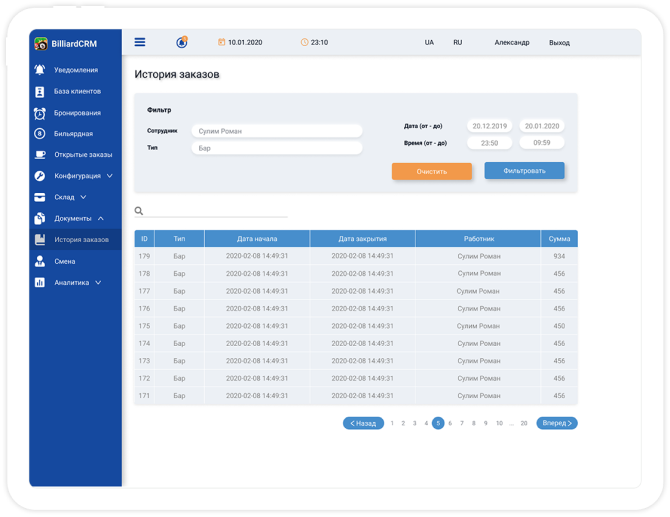Open the notification bell in top bar
Image resolution: width=670 pixels, height=517 pixels.
(182, 42)
